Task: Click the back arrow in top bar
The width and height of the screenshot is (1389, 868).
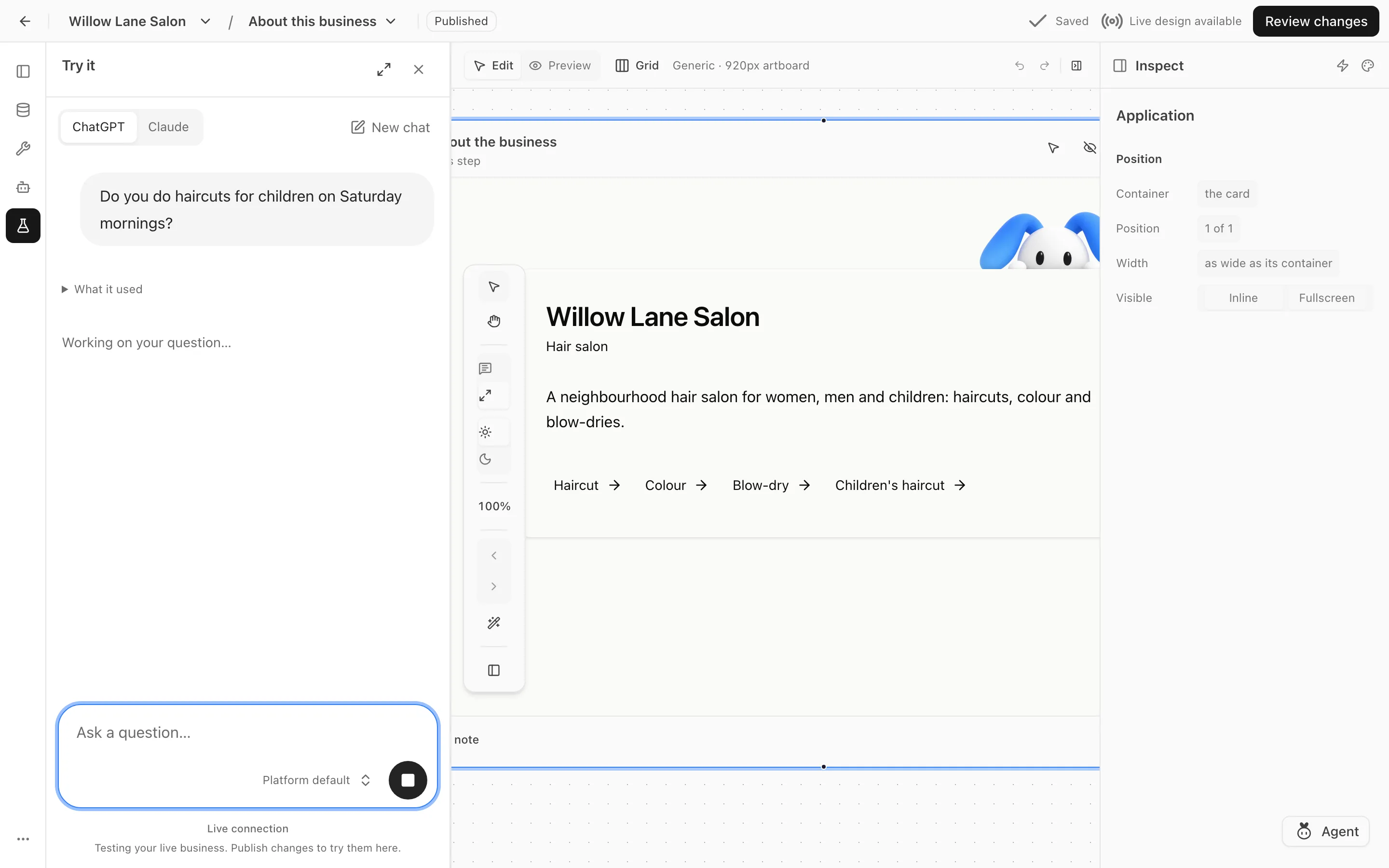Action: pos(25,21)
